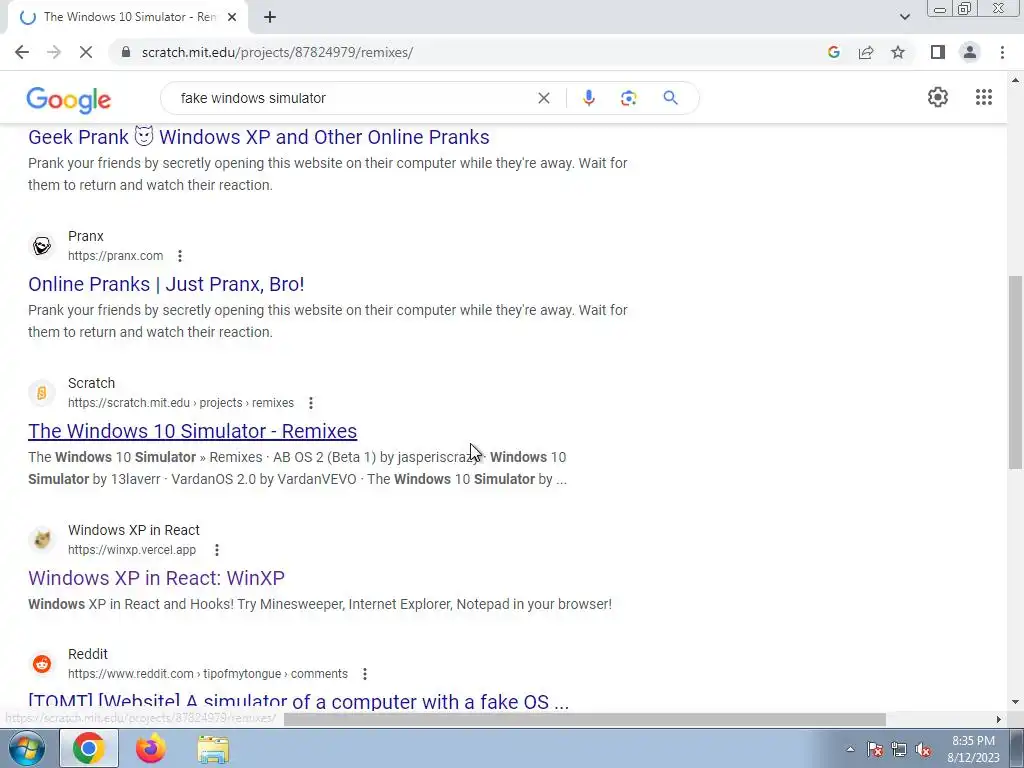Click the https://winxp.vercel.app URL text

(x=132, y=550)
